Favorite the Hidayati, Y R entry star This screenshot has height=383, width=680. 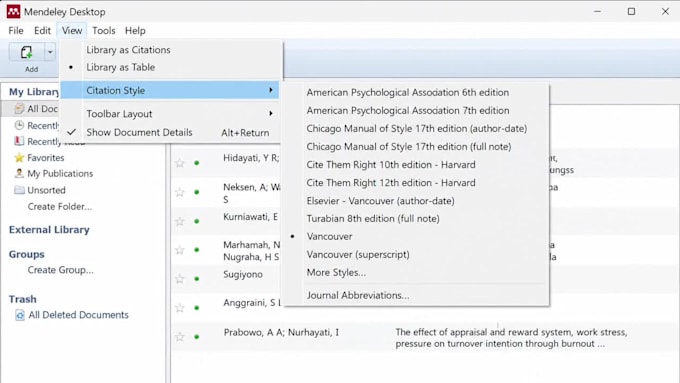tap(180, 163)
